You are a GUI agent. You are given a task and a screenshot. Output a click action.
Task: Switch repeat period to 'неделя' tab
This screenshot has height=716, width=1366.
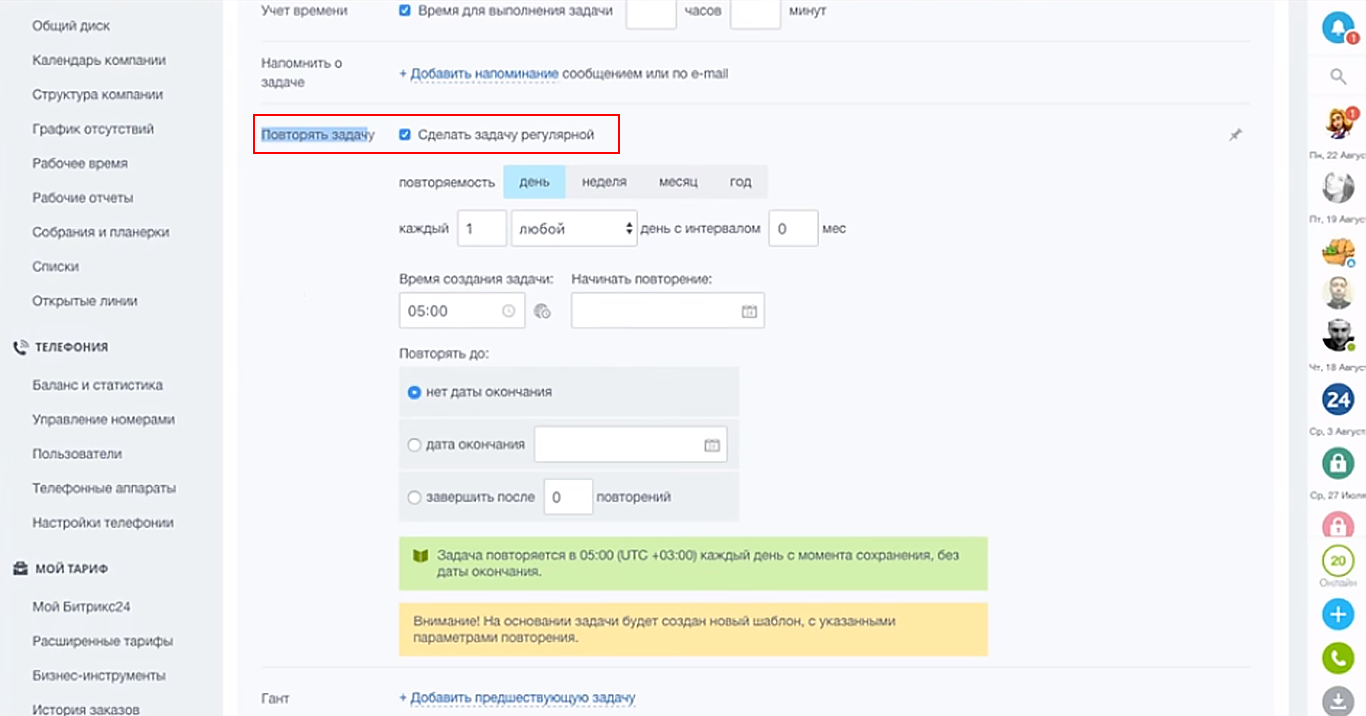coord(604,182)
